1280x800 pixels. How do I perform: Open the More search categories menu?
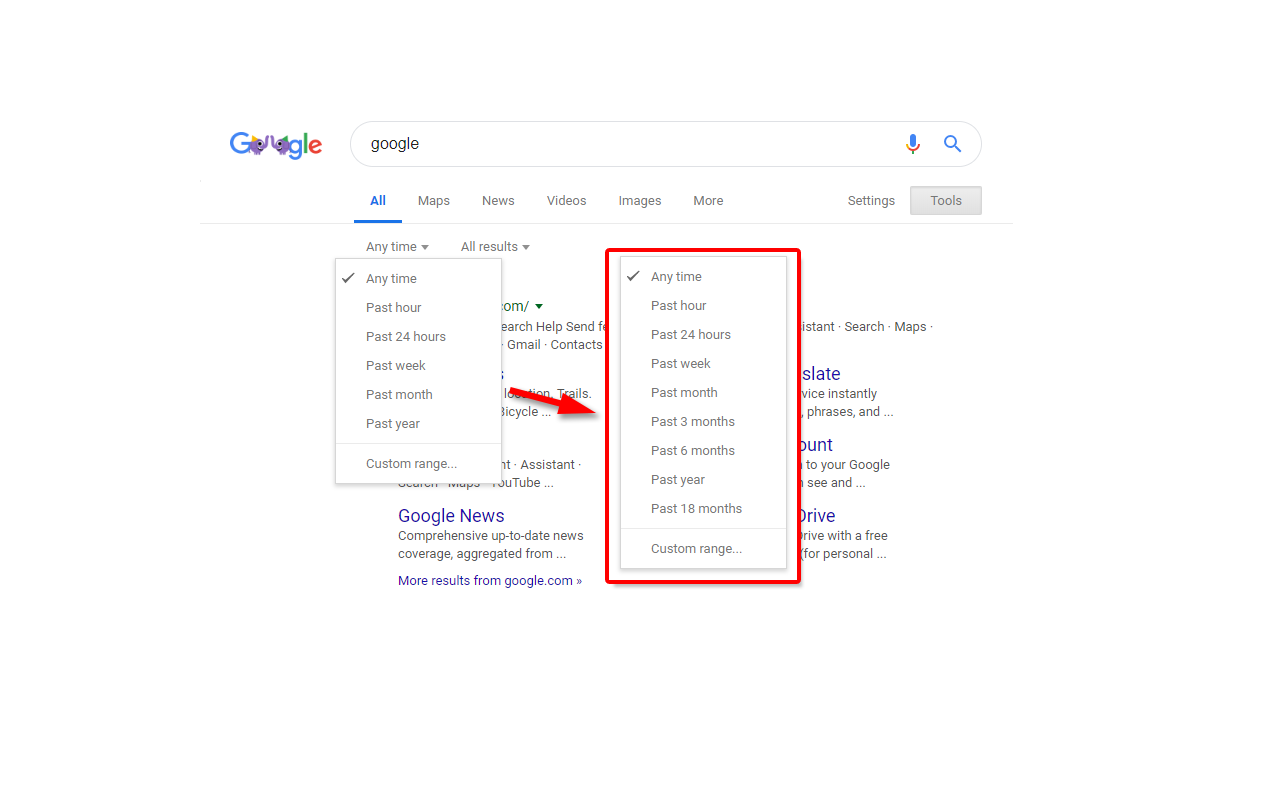tap(707, 200)
